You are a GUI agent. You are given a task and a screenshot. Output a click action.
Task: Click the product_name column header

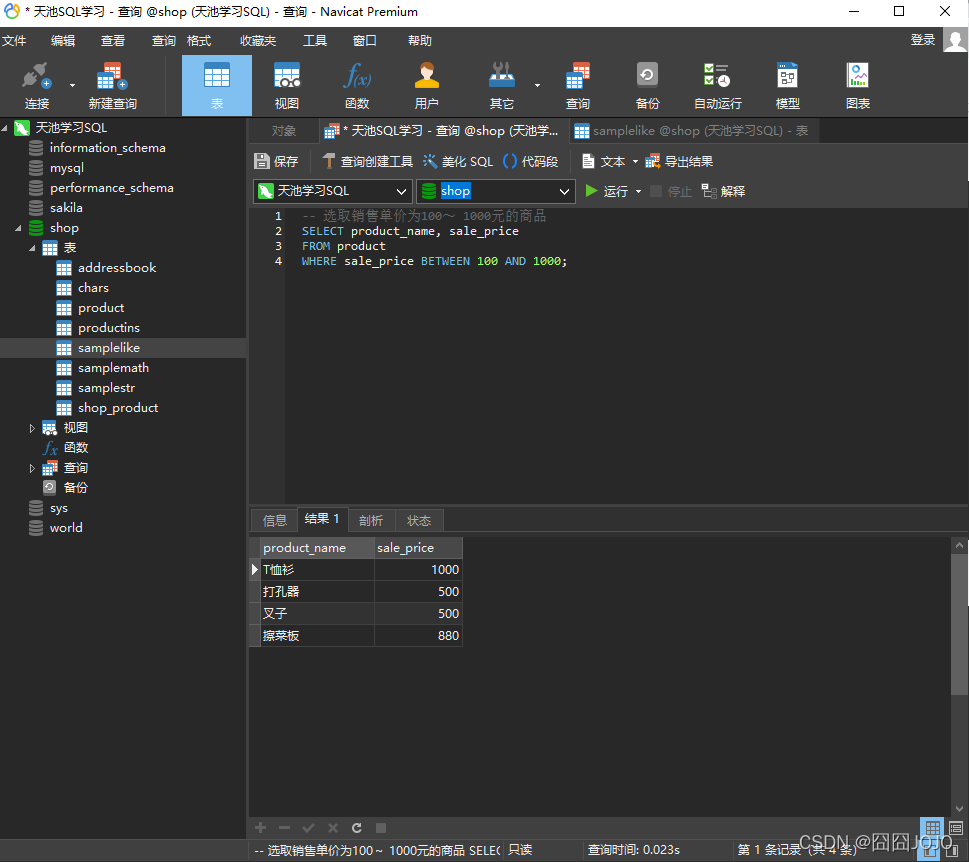[x=317, y=547]
